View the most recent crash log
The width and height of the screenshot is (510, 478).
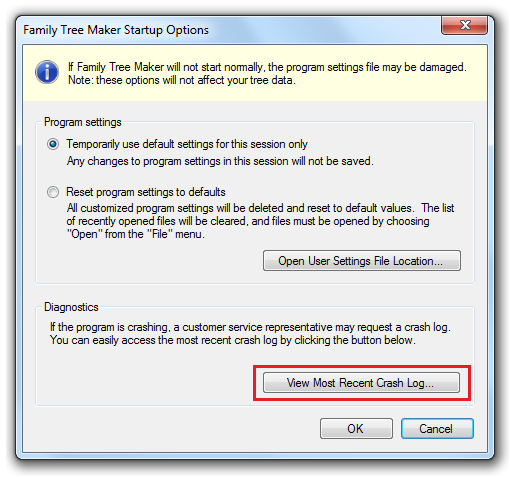[361, 383]
